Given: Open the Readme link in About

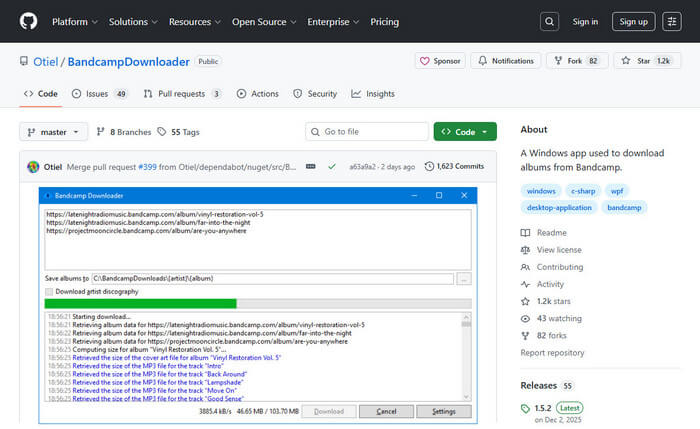Looking at the screenshot, I should 544,233.
